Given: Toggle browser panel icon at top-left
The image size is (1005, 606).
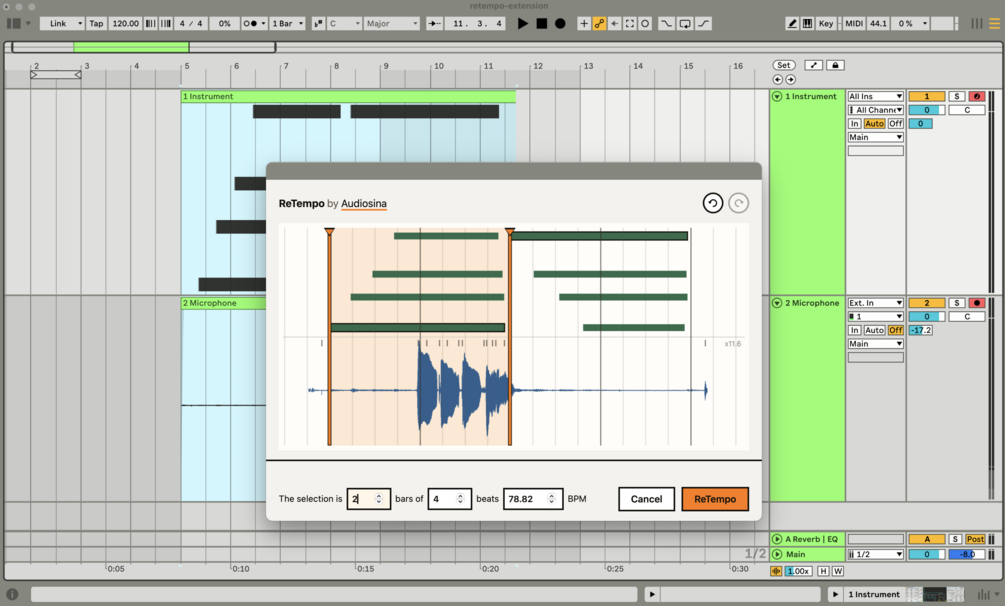Looking at the screenshot, I should coord(13,24).
